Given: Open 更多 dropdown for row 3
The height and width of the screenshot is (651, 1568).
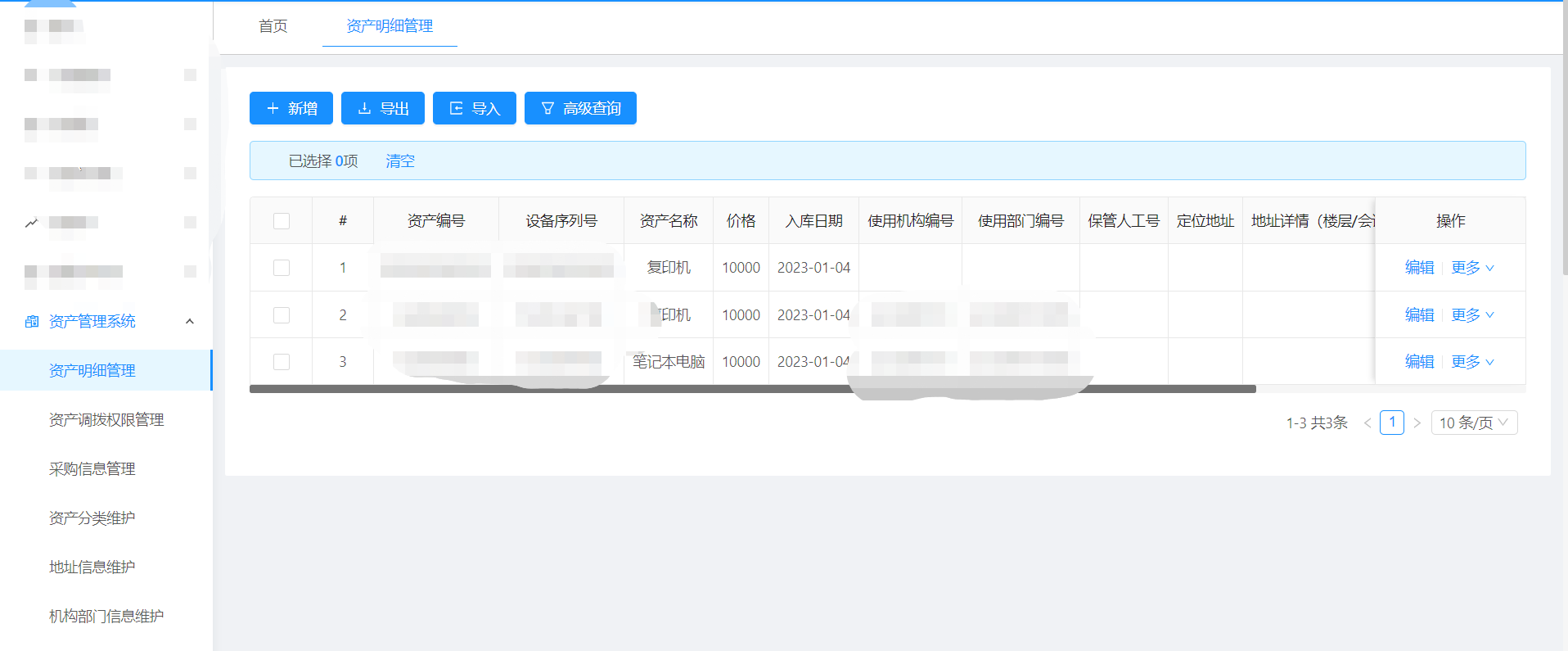Looking at the screenshot, I should (1472, 362).
